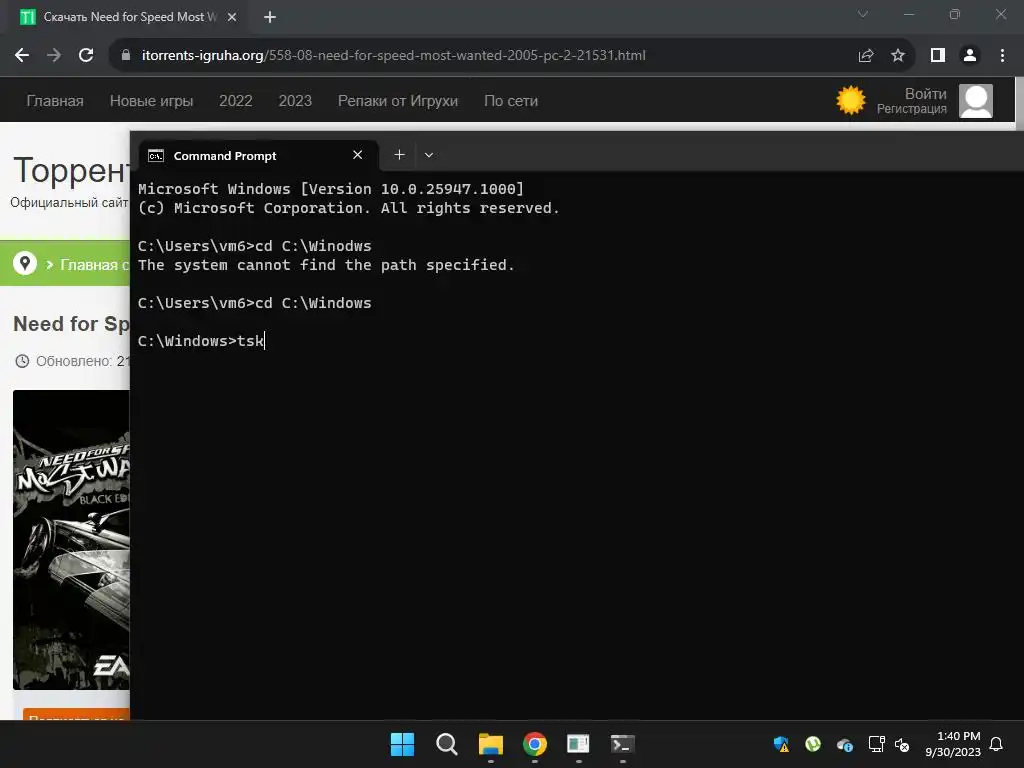Click webpage vertical scrollbar
The height and width of the screenshot is (768, 1024).
[x=1019, y=104]
